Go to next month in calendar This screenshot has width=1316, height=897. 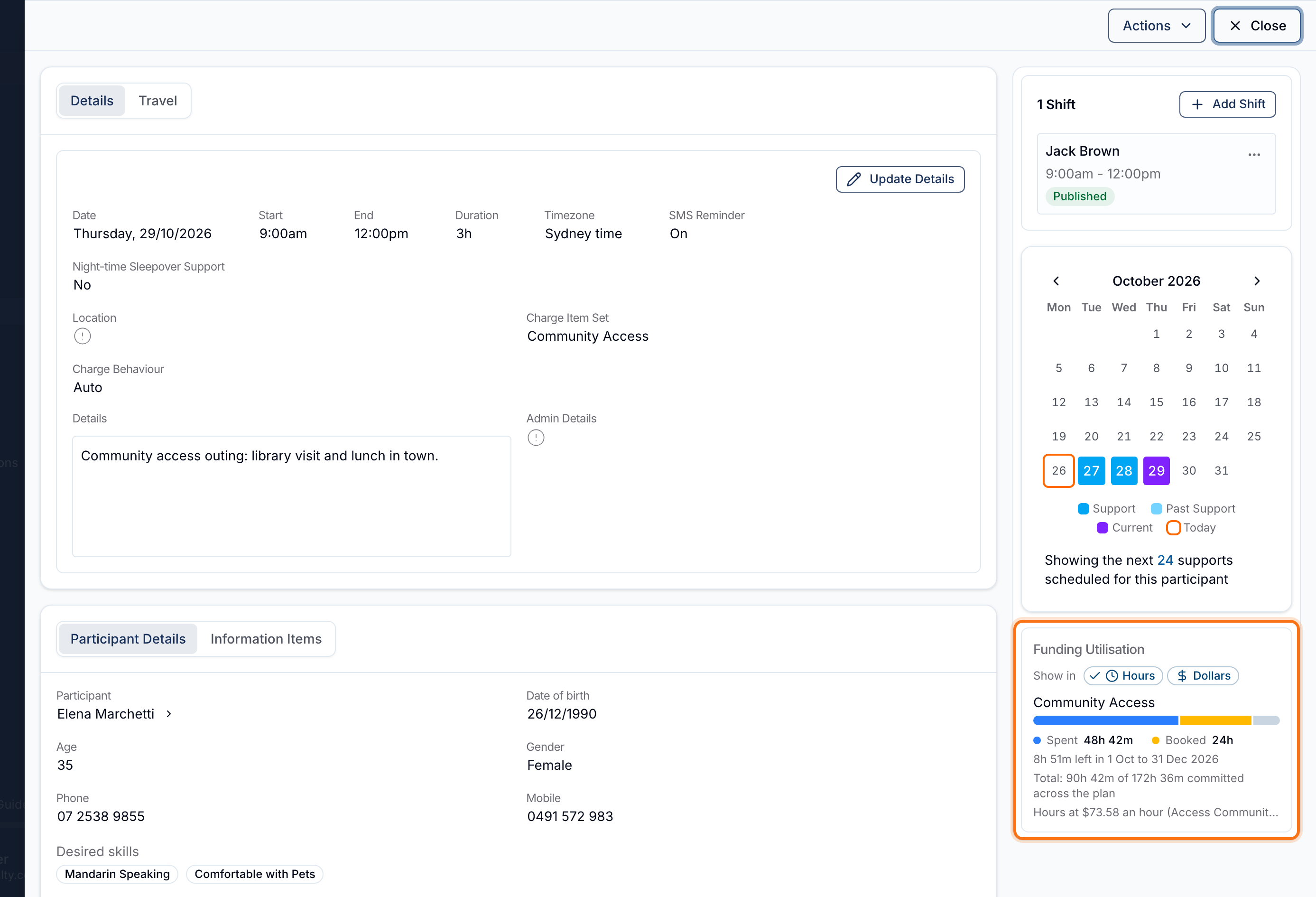[x=1257, y=281]
